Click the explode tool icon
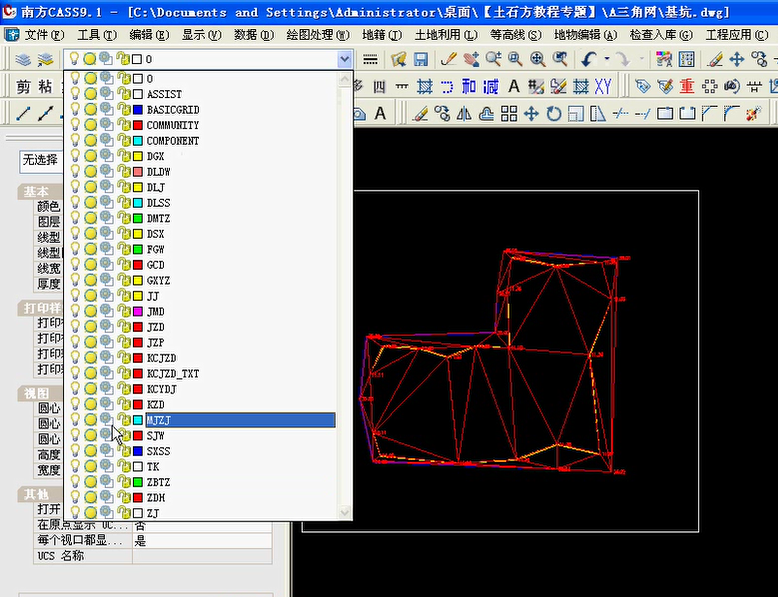The image size is (778, 597). (x=754, y=114)
